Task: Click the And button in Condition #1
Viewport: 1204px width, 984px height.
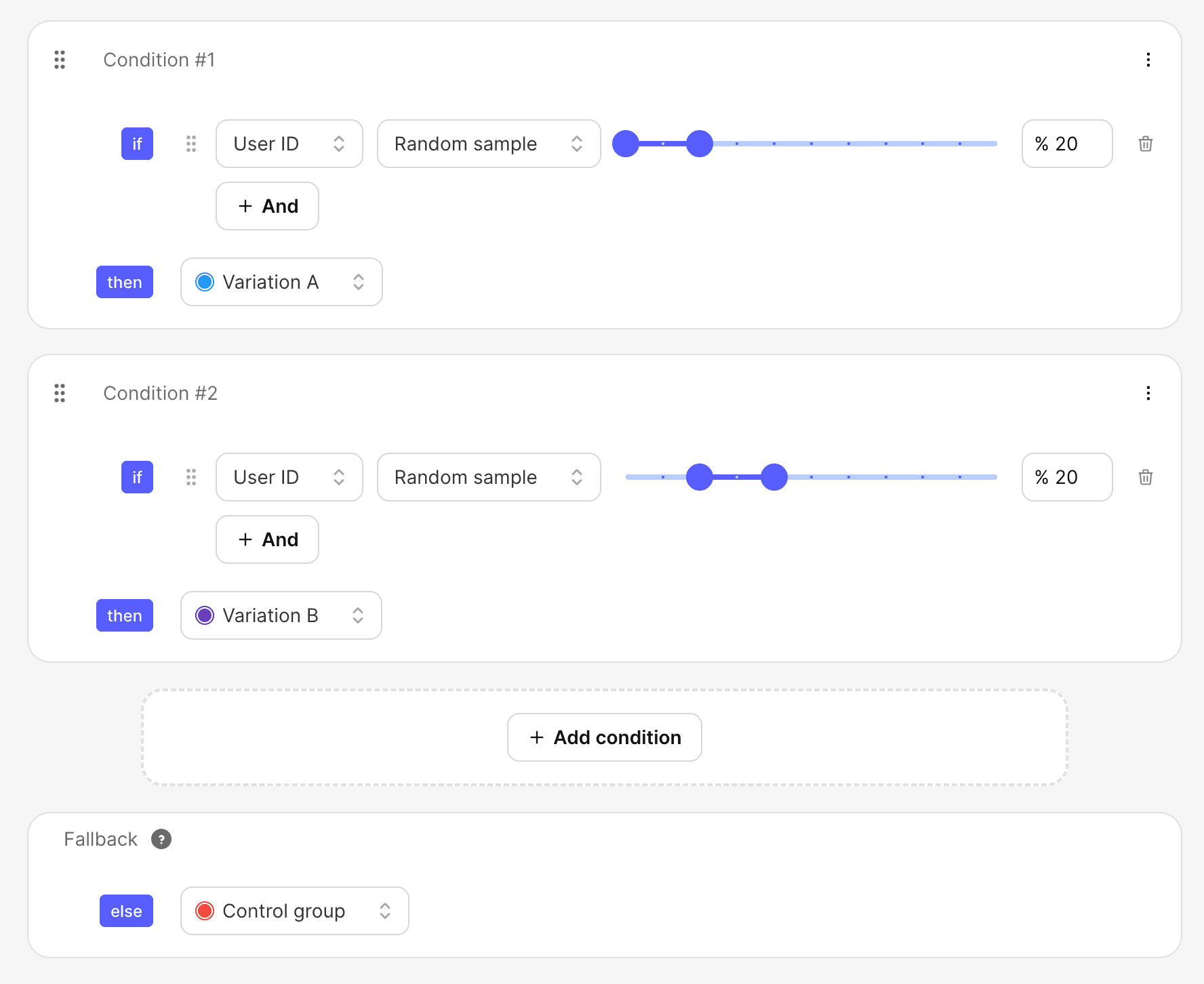Action: [x=267, y=206]
